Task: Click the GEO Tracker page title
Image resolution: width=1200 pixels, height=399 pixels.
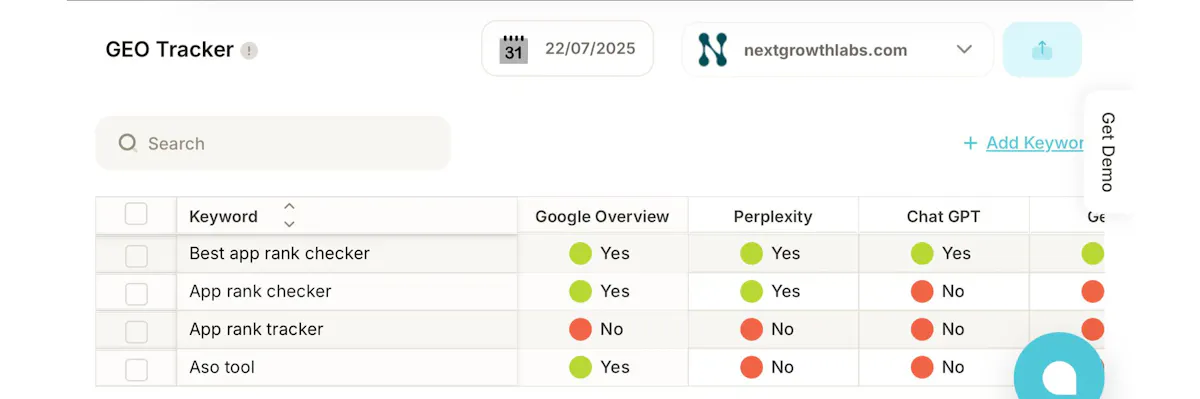Action: click(169, 49)
